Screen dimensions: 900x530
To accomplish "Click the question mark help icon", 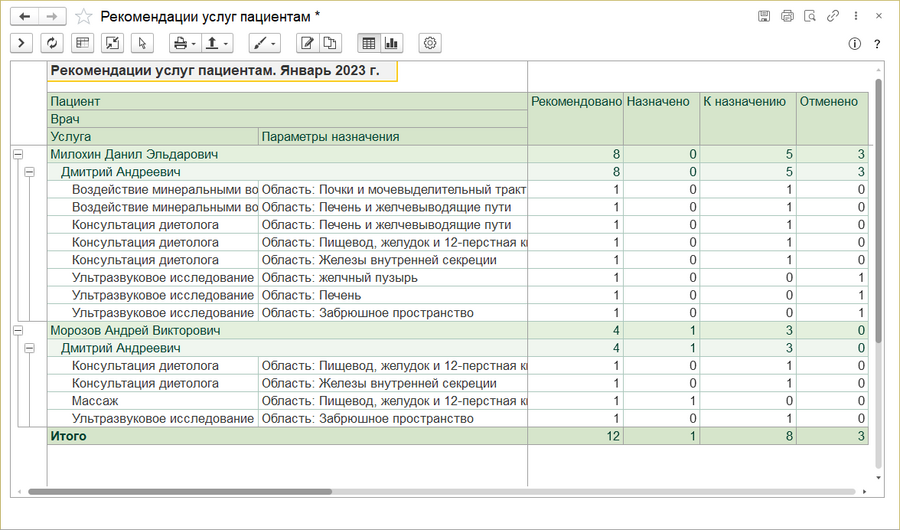I will point(877,44).
